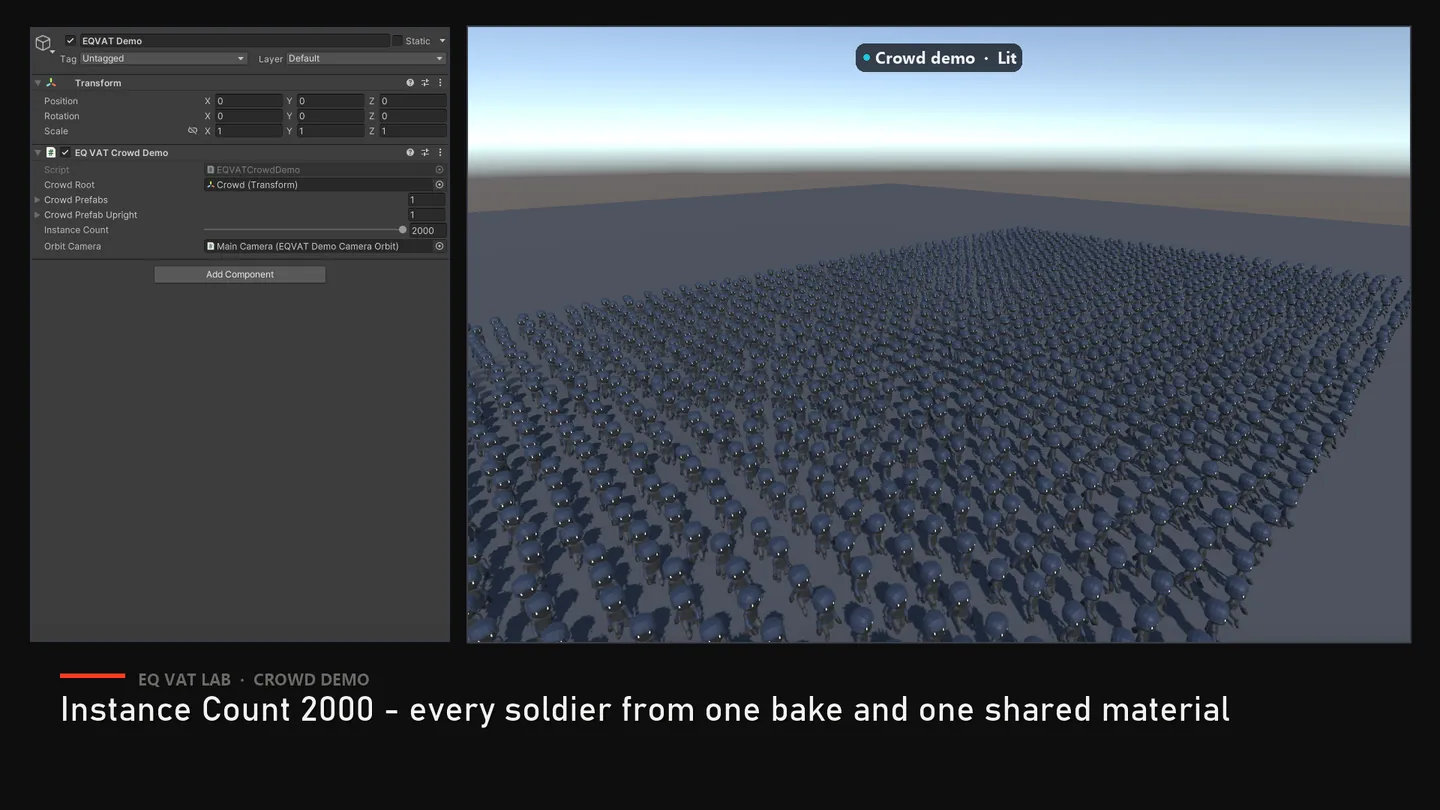Open the EQ VAT Crowd Demo three-dot menu

click(x=440, y=153)
